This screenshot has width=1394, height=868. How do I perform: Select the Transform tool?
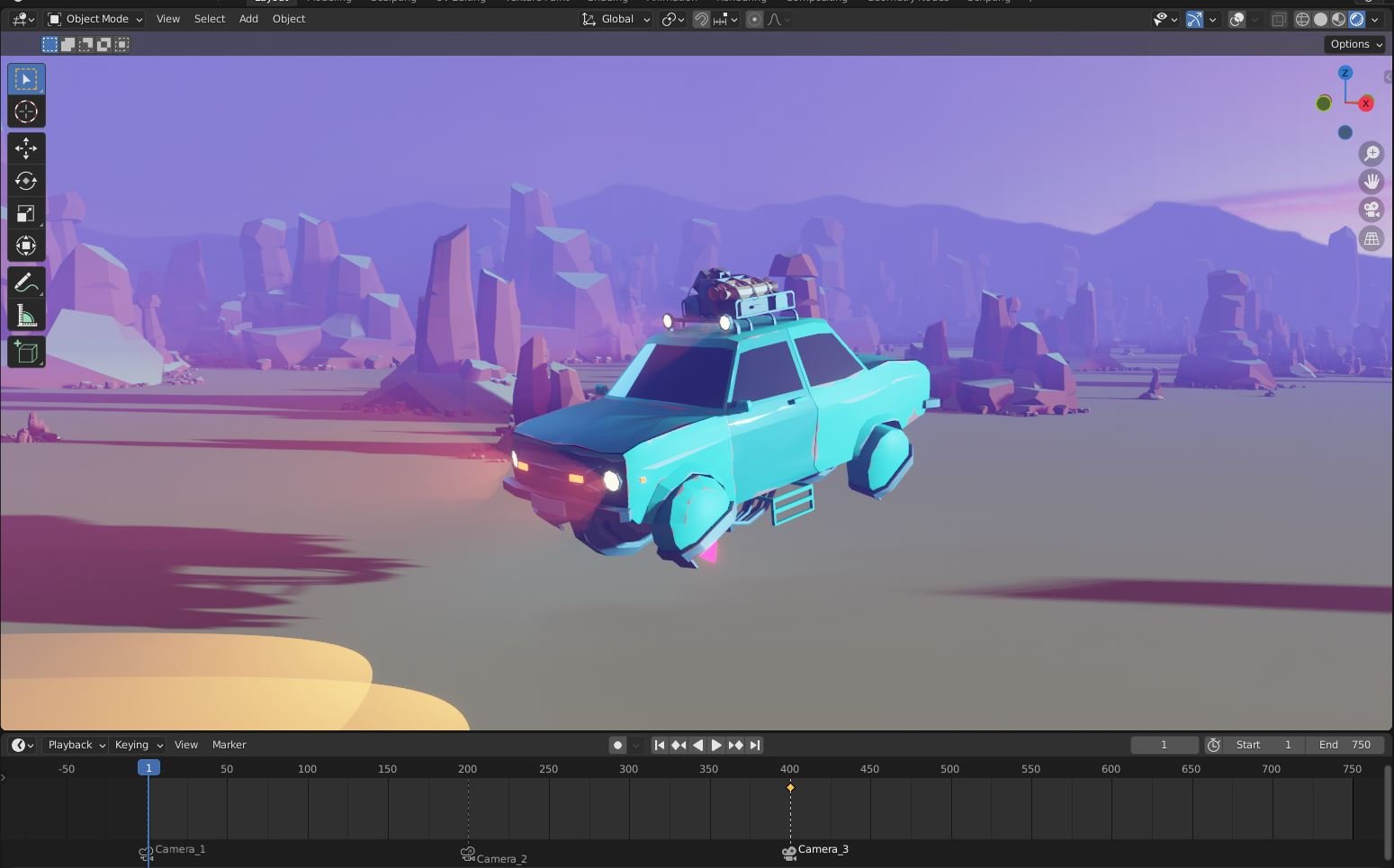(x=26, y=246)
